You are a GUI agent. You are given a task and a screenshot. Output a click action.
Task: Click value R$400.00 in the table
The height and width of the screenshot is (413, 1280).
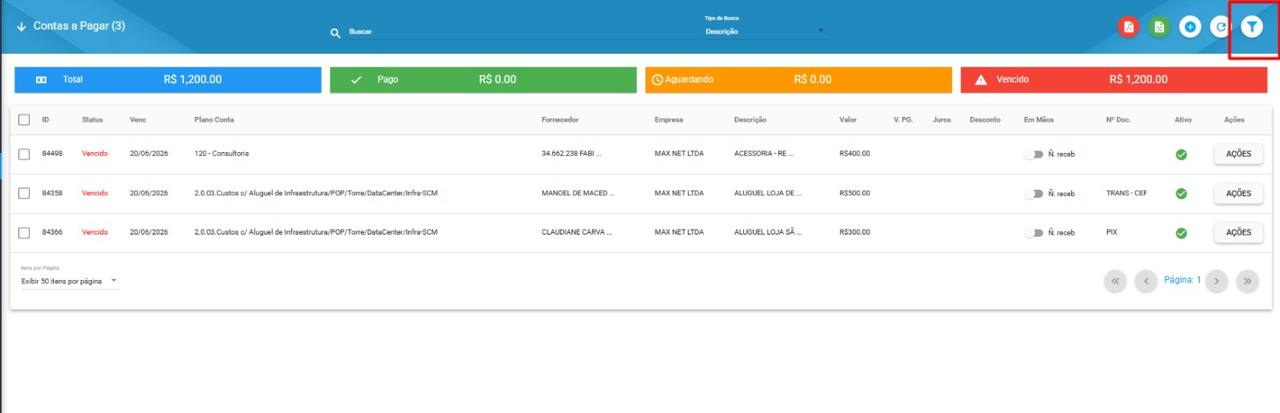[x=855, y=154]
